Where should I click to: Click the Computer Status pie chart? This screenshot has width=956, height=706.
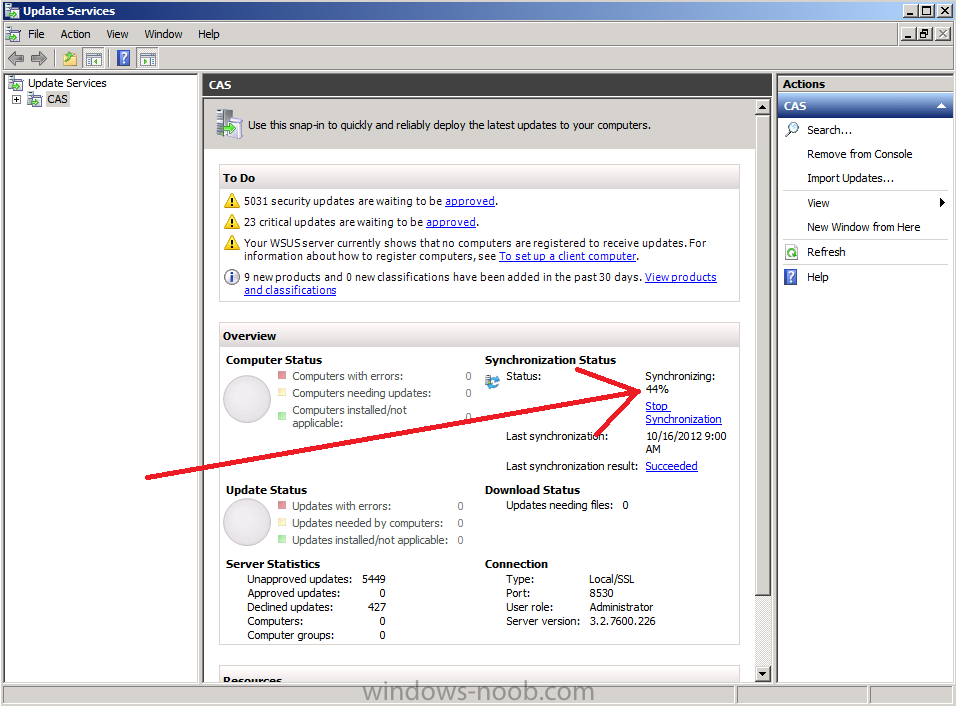[x=247, y=399]
